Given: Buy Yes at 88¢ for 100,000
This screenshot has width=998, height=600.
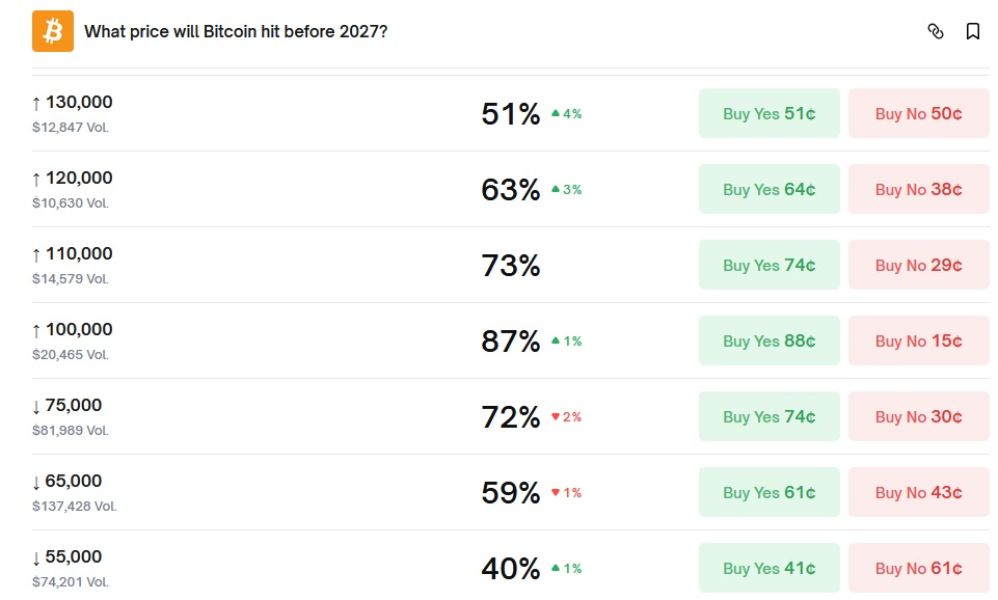Looking at the screenshot, I should tap(769, 340).
